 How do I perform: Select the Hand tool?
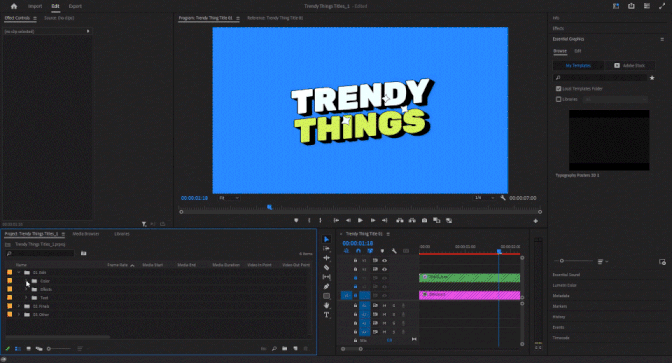[327, 305]
